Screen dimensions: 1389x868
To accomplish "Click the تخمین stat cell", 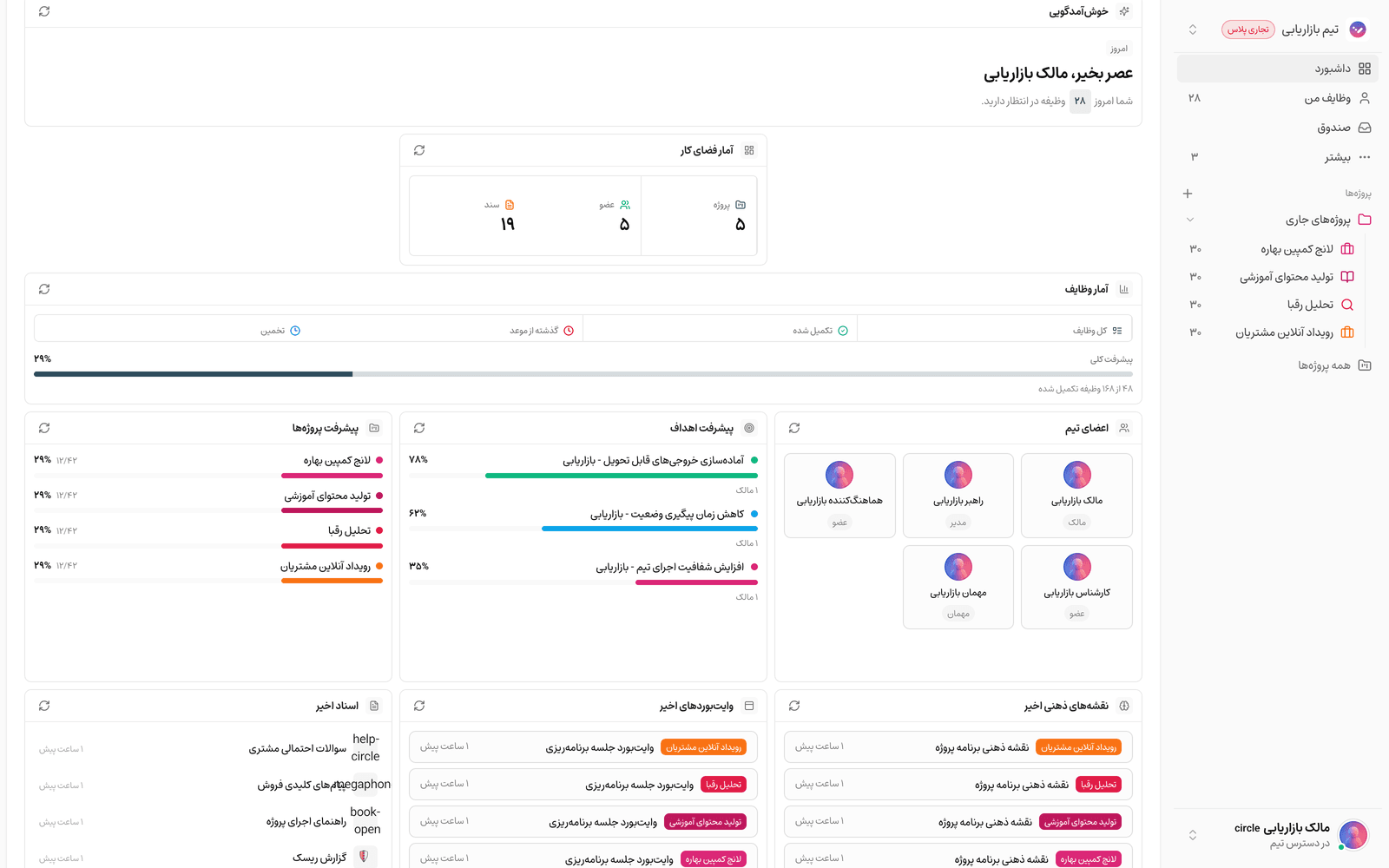I will point(171,330).
